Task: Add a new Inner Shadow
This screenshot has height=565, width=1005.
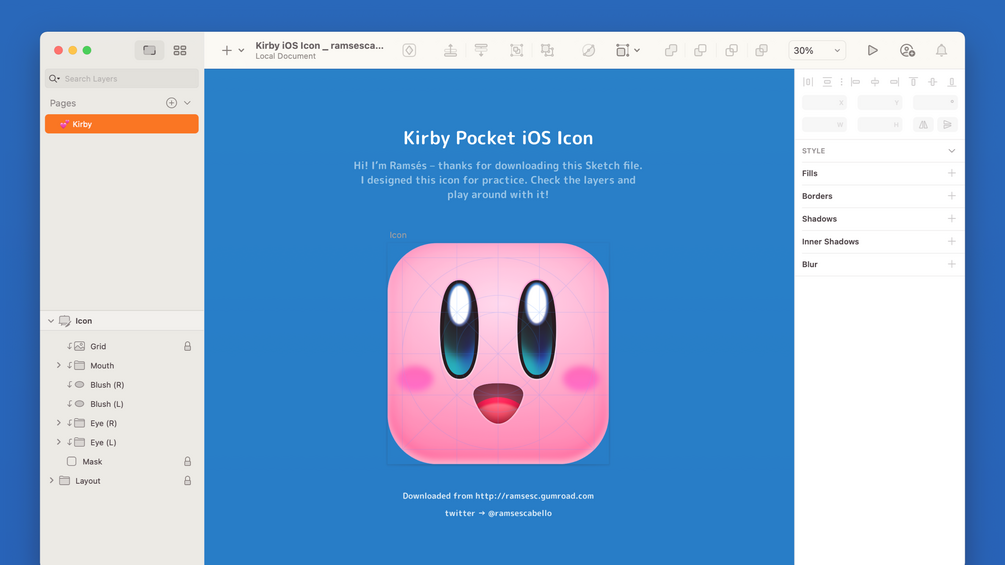Action: click(952, 241)
